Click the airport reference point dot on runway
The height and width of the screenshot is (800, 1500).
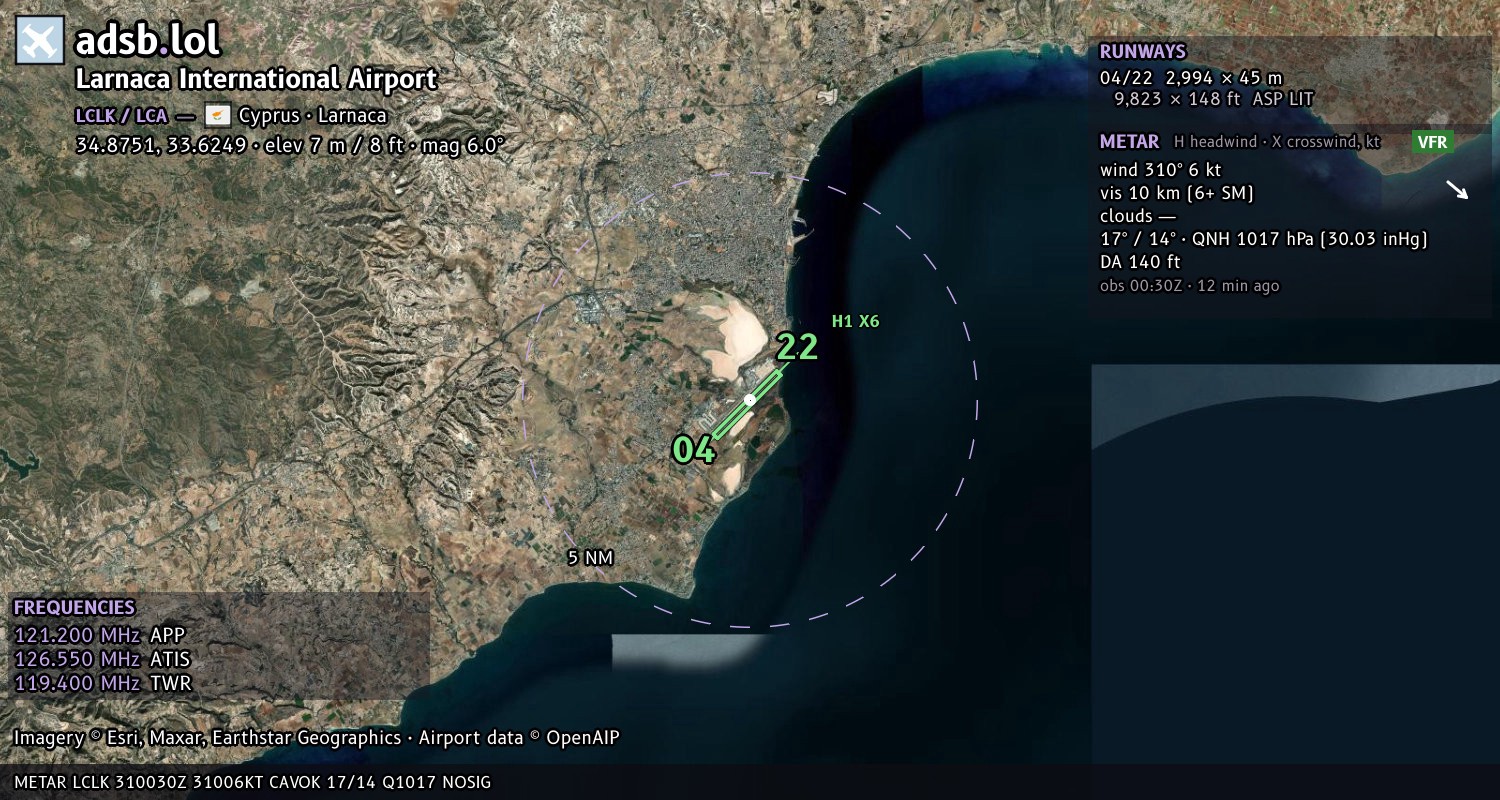coord(750,400)
